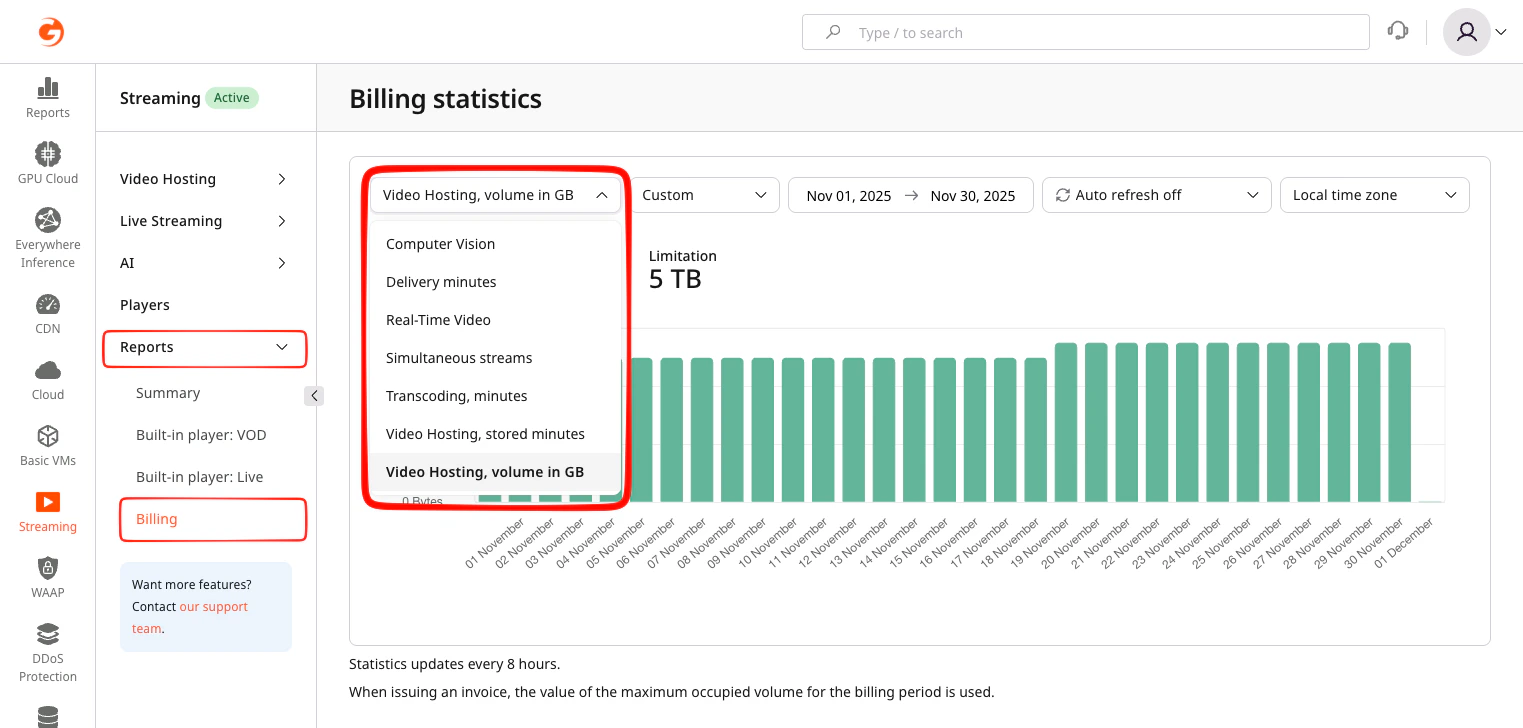The height and width of the screenshot is (728, 1523).
Task: Select Basic VMs in the sidebar
Action: tap(47, 445)
